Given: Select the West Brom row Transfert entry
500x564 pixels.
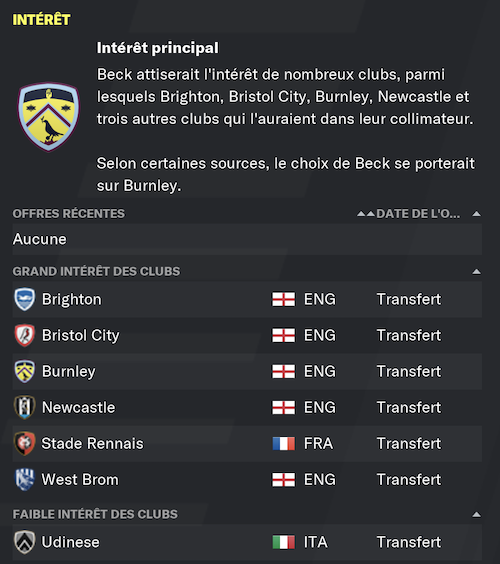Looking at the screenshot, I should tap(409, 479).
